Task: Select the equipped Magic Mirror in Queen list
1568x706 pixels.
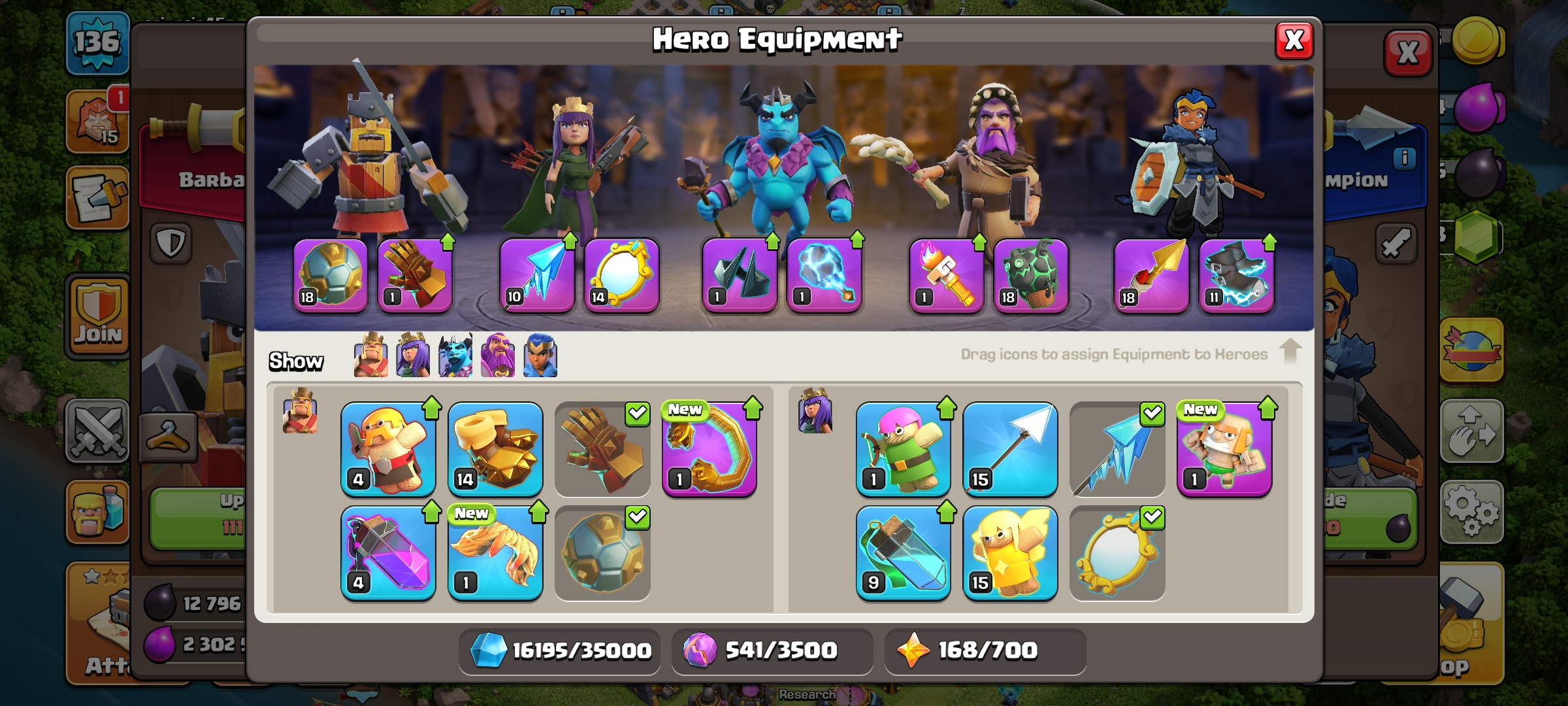Action: pos(1118,553)
